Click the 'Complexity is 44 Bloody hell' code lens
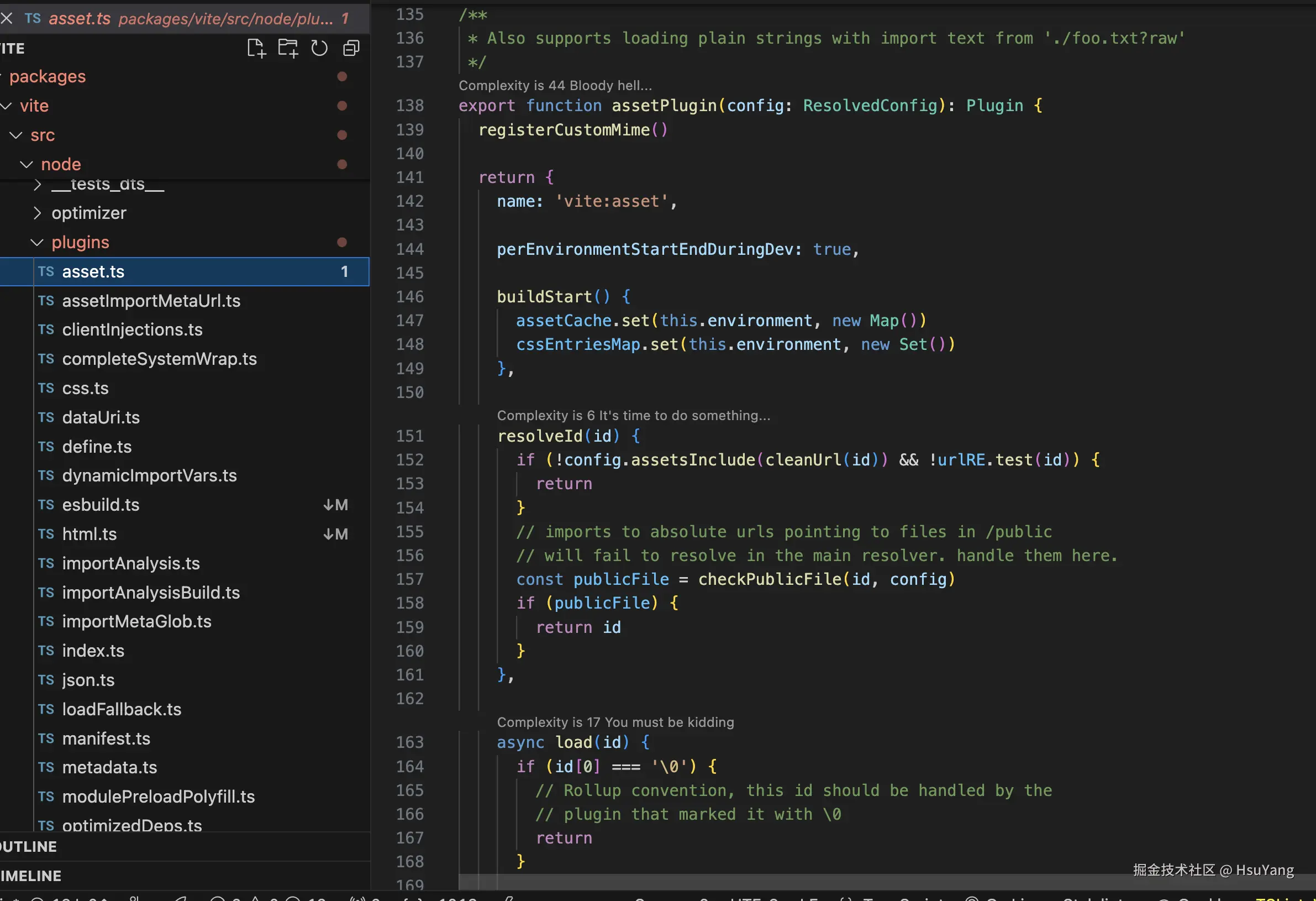 coord(555,86)
